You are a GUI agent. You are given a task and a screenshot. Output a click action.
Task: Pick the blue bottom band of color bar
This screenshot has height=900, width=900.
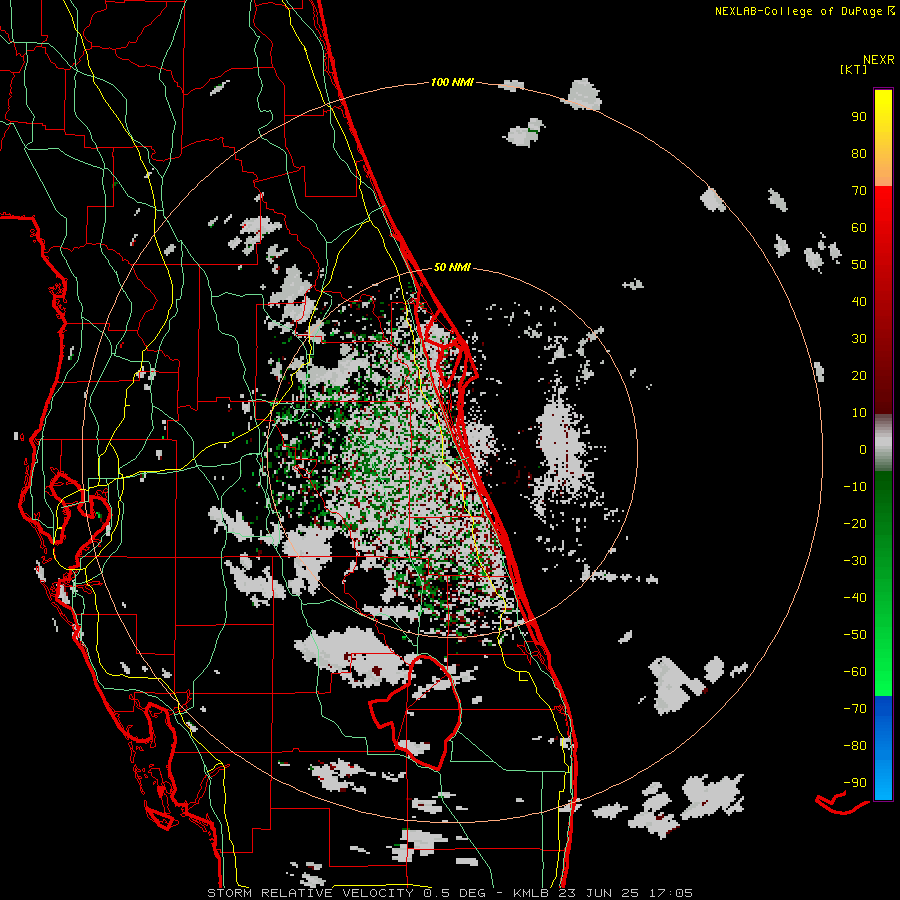tap(883, 748)
